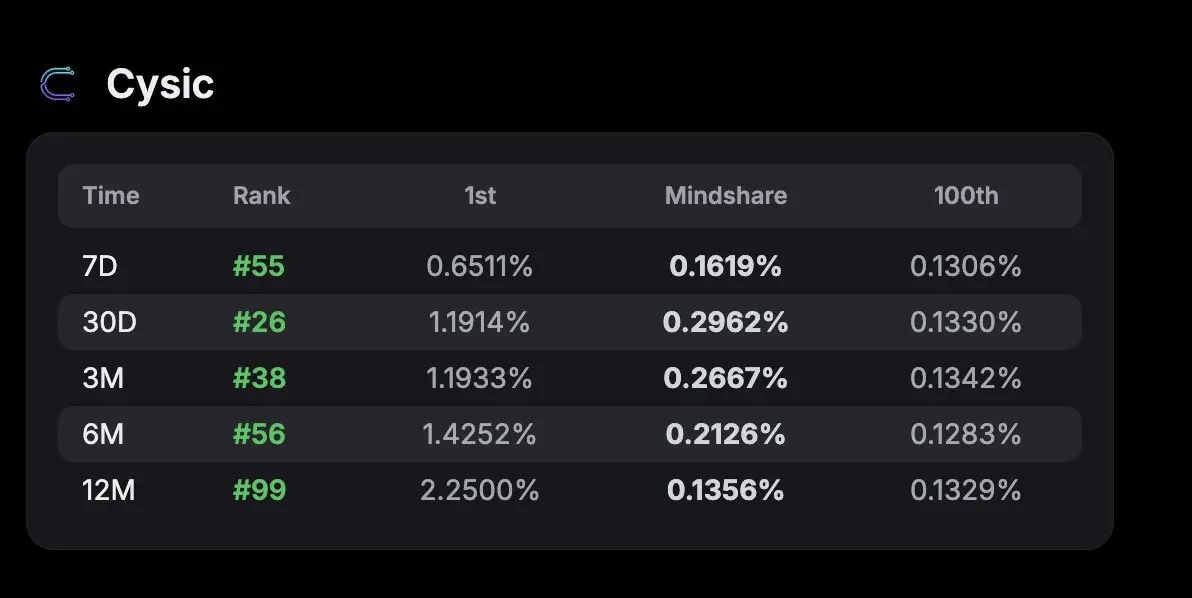The image size is (1192, 598).
Task: Select the 12M time row
Action: pyautogui.click(x=570, y=490)
